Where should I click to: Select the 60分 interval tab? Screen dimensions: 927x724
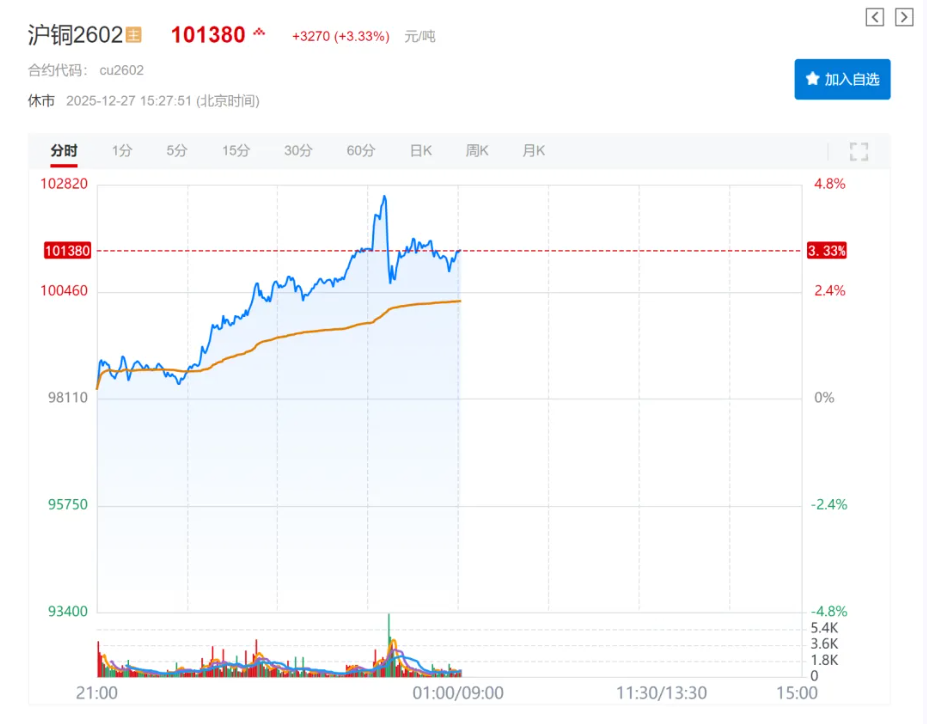point(361,151)
